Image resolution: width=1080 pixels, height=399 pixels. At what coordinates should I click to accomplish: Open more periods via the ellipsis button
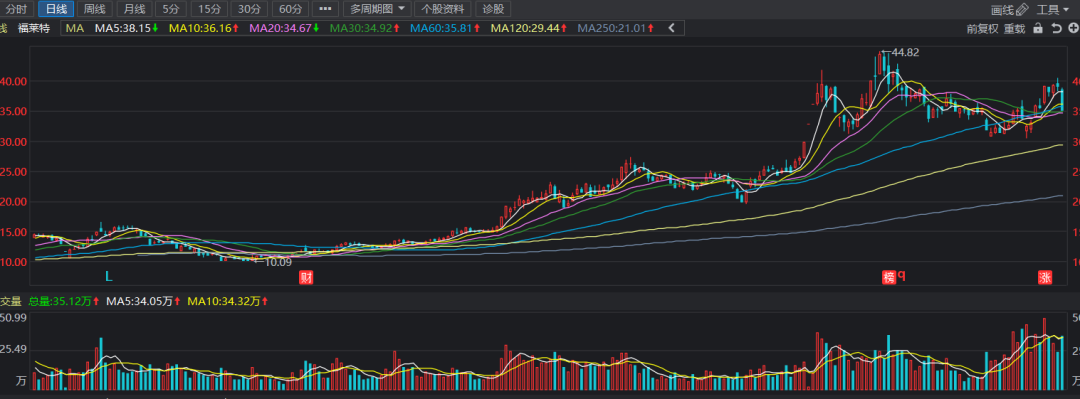pos(325,9)
